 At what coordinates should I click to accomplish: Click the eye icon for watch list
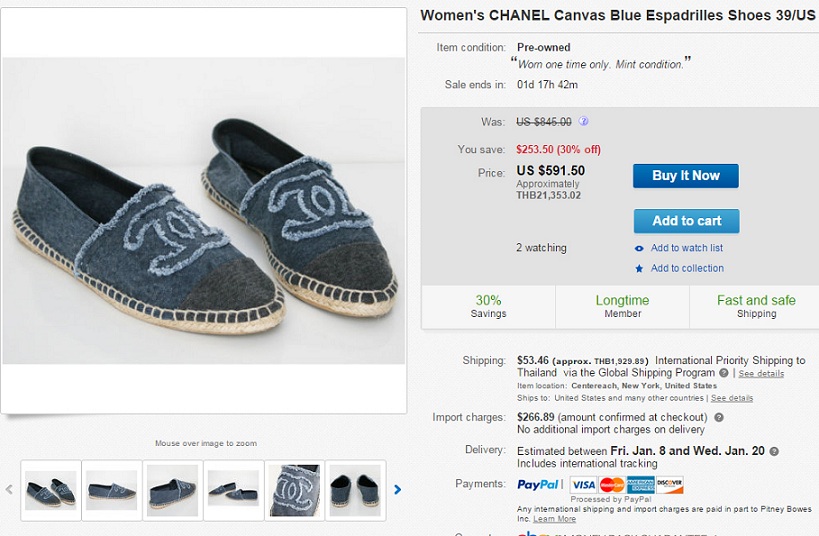point(639,248)
